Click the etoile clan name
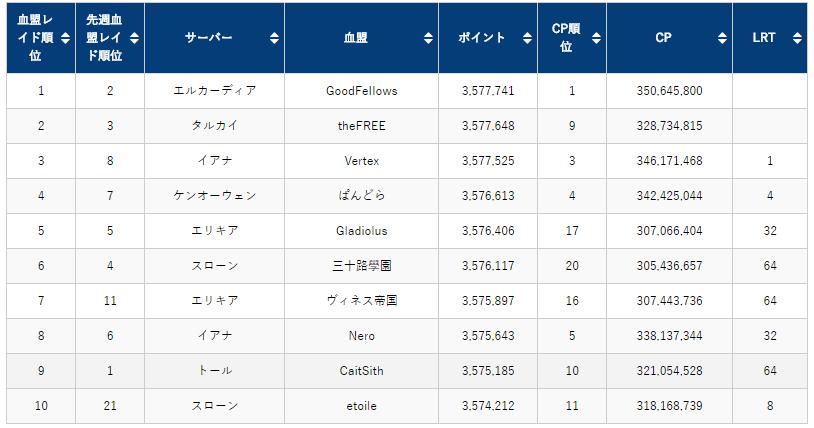Screen dimensions: 814x428 [361, 406]
